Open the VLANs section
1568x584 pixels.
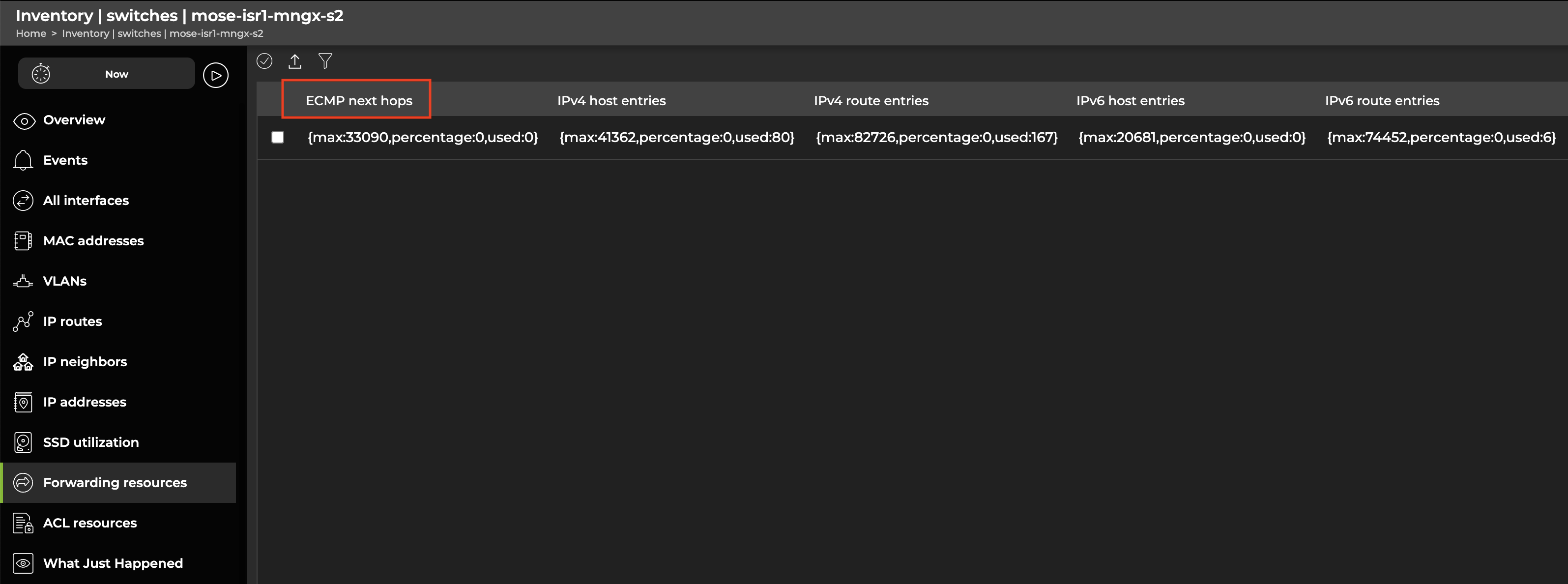coord(64,281)
